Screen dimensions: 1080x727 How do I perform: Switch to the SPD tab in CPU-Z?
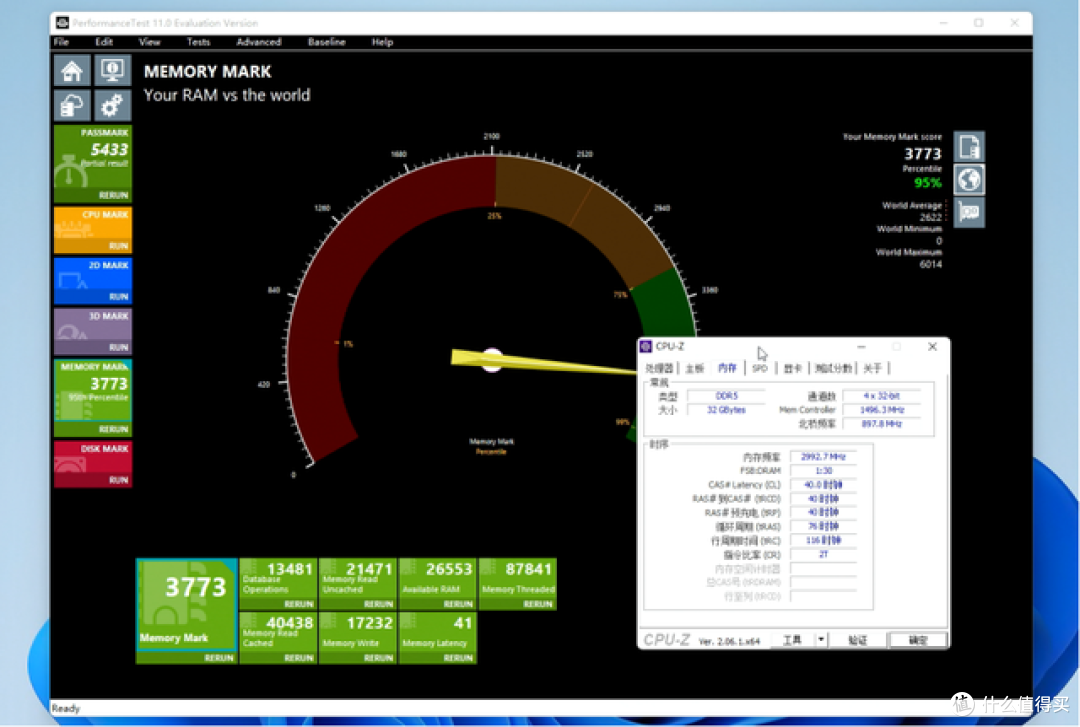[760, 369]
